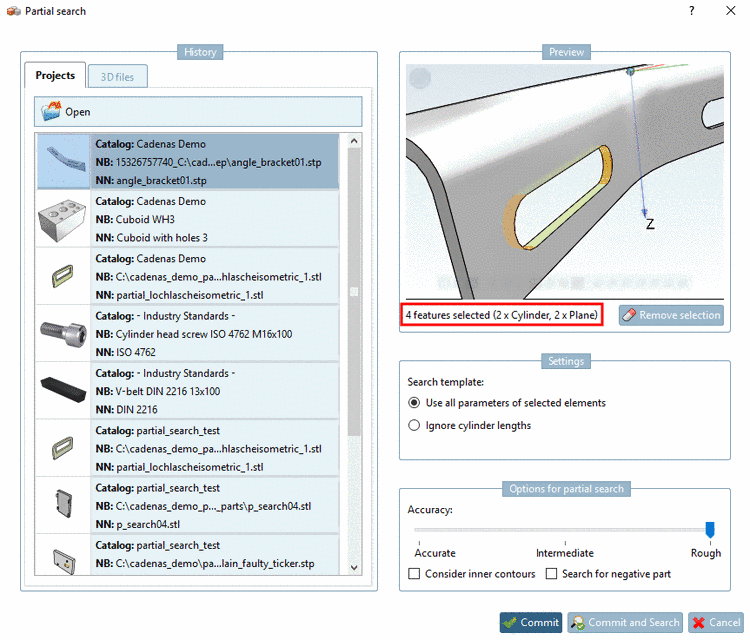Click the history list scrollbar thumb

(354, 292)
